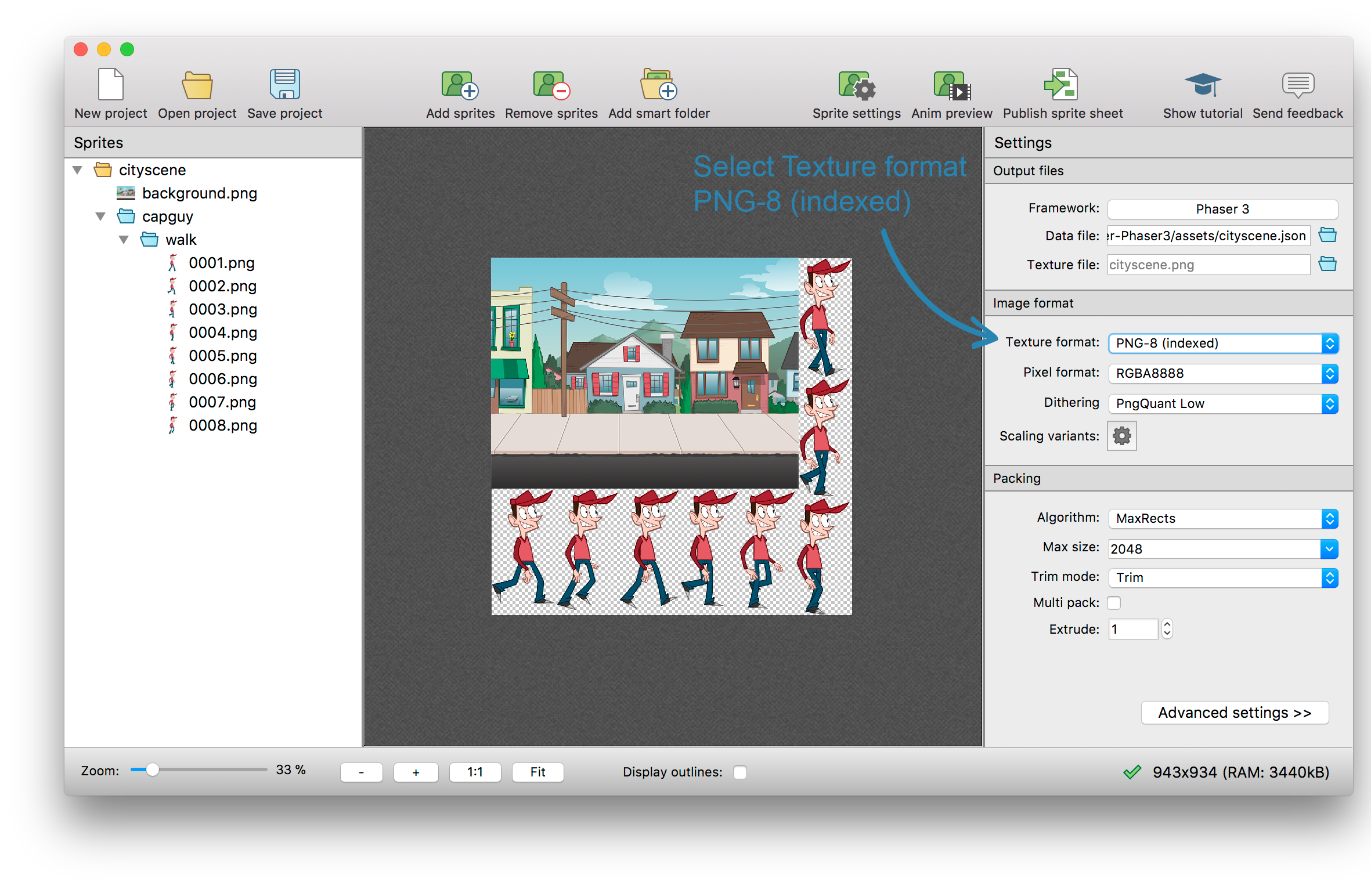Add a smart folder
The image size is (1371, 896).
click(x=658, y=92)
